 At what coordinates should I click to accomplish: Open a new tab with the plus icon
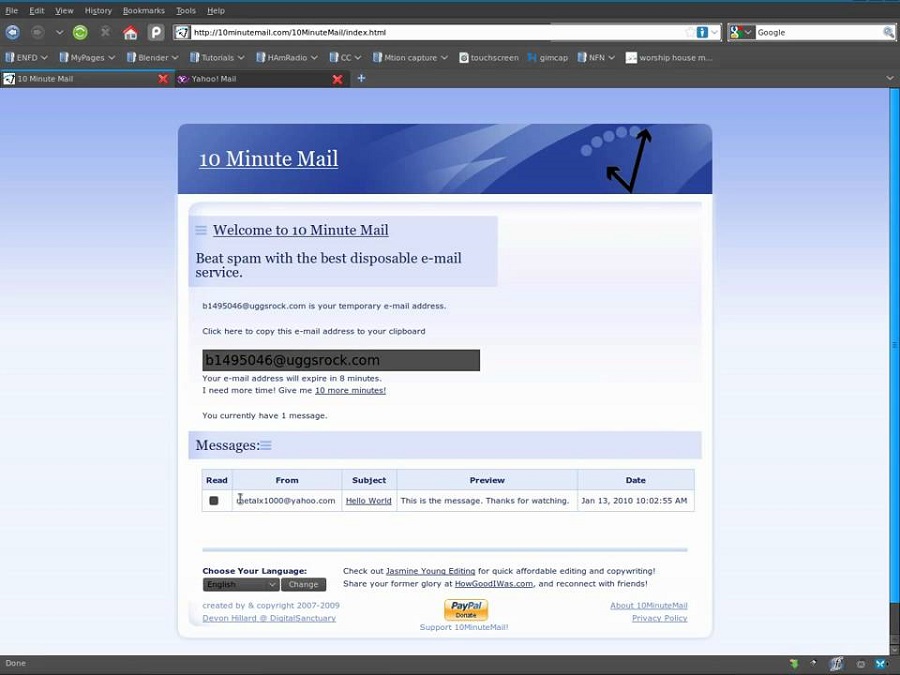361,78
